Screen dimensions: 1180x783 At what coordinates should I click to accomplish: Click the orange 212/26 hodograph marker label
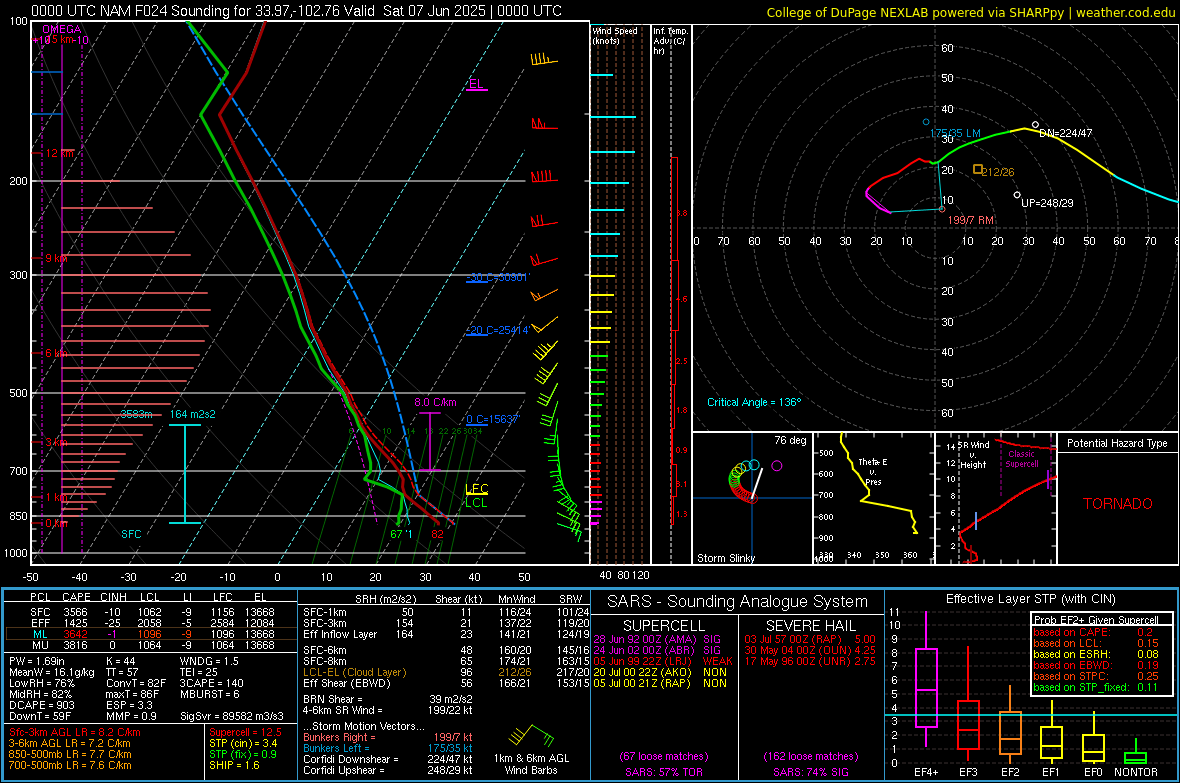[997, 172]
